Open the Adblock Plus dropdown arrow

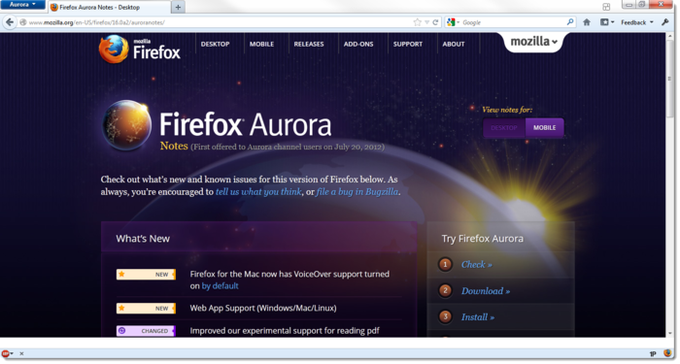[12, 354]
